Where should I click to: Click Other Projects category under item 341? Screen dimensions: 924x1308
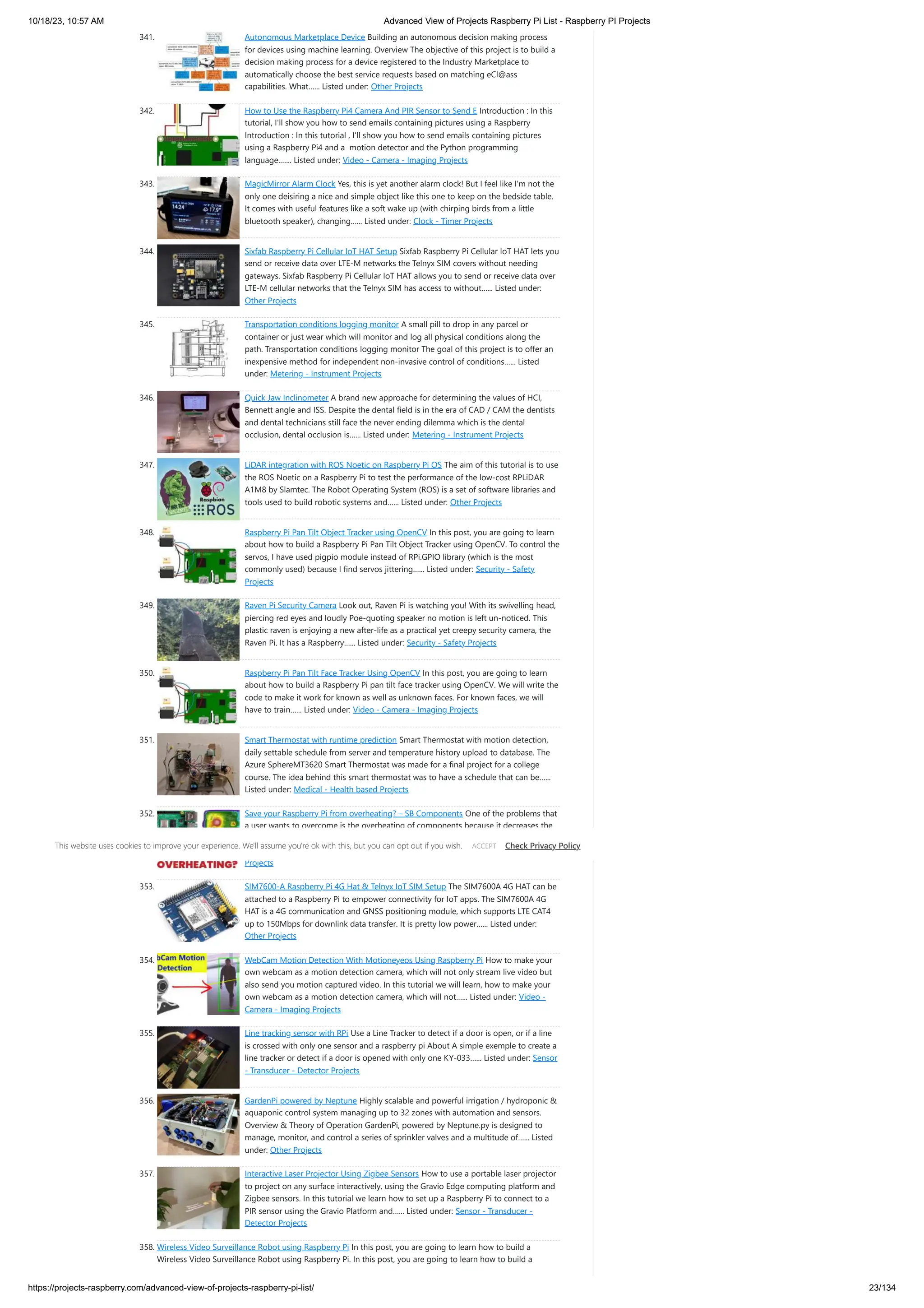click(397, 87)
